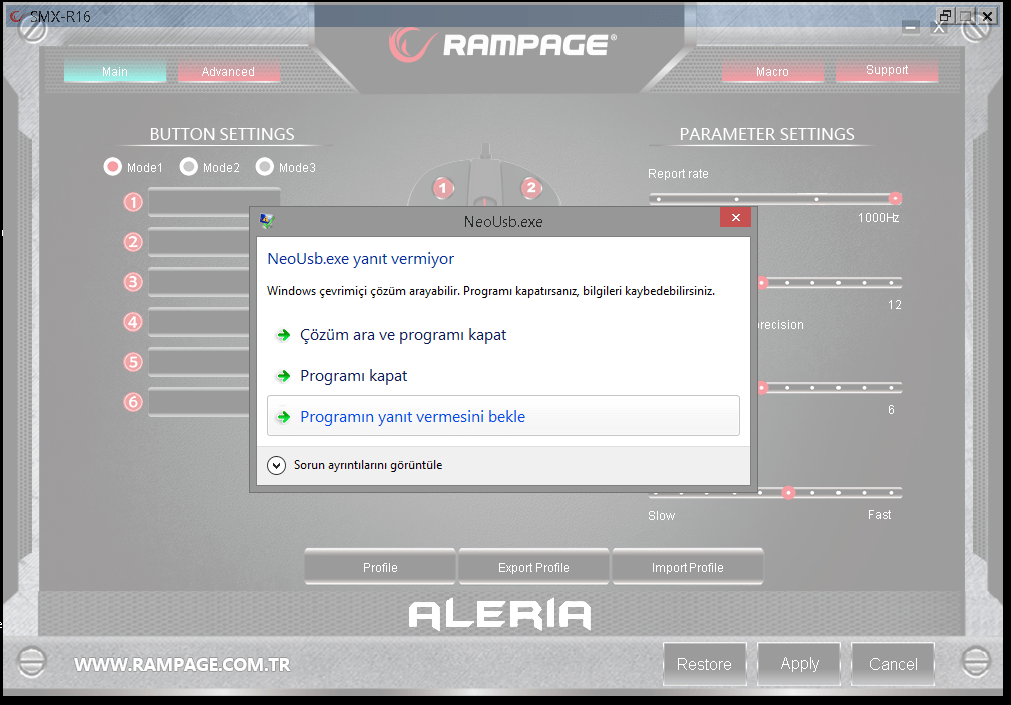Click the Restore button
Image resolution: width=1011 pixels, height=705 pixels.
704,664
